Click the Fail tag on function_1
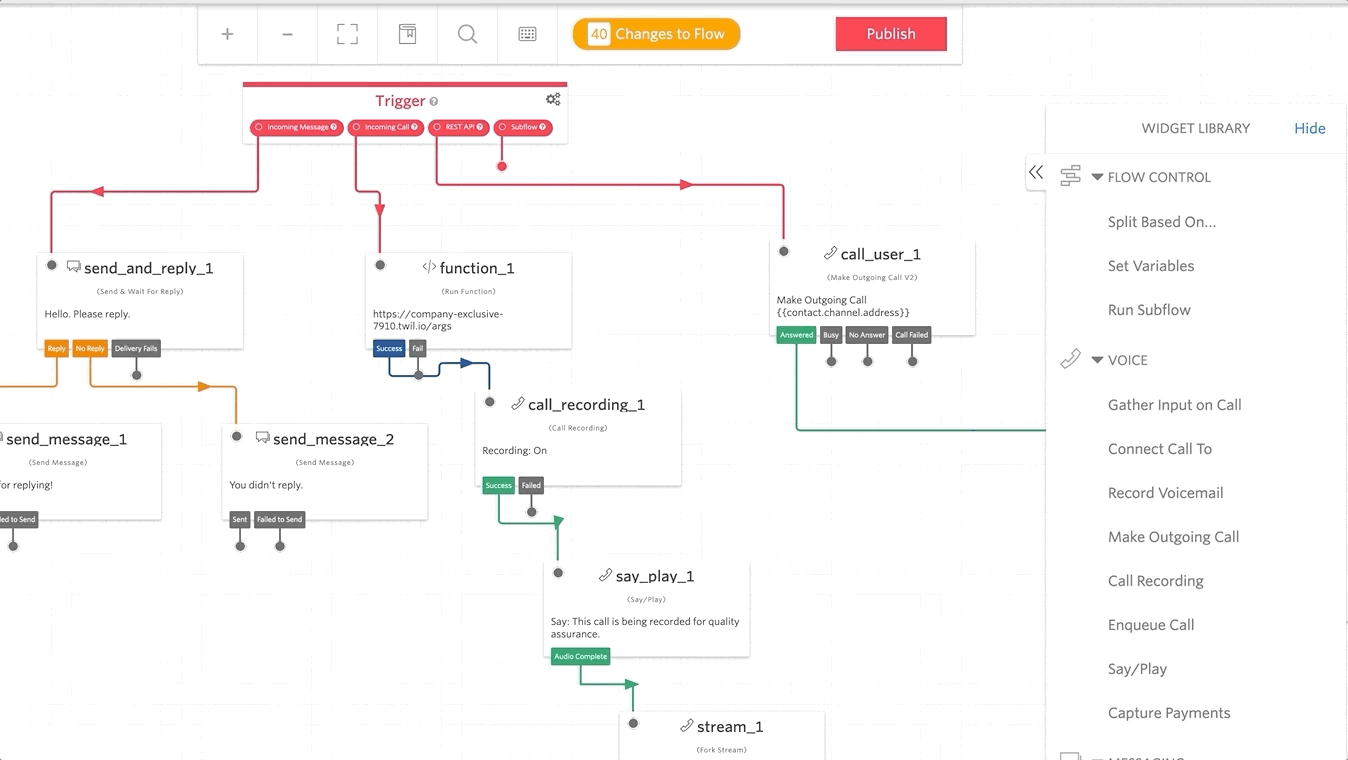The width and height of the screenshot is (1348, 760). (x=418, y=348)
